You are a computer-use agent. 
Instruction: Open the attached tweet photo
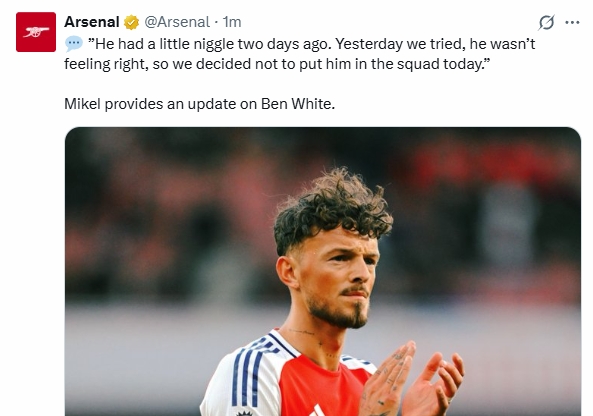(323, 272)
